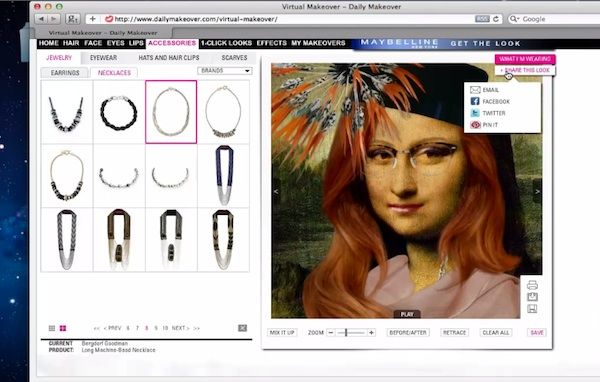Viewport: 600px width, 382px height.
Task: Click the floppy disk save icon
Action: [532, 309]
